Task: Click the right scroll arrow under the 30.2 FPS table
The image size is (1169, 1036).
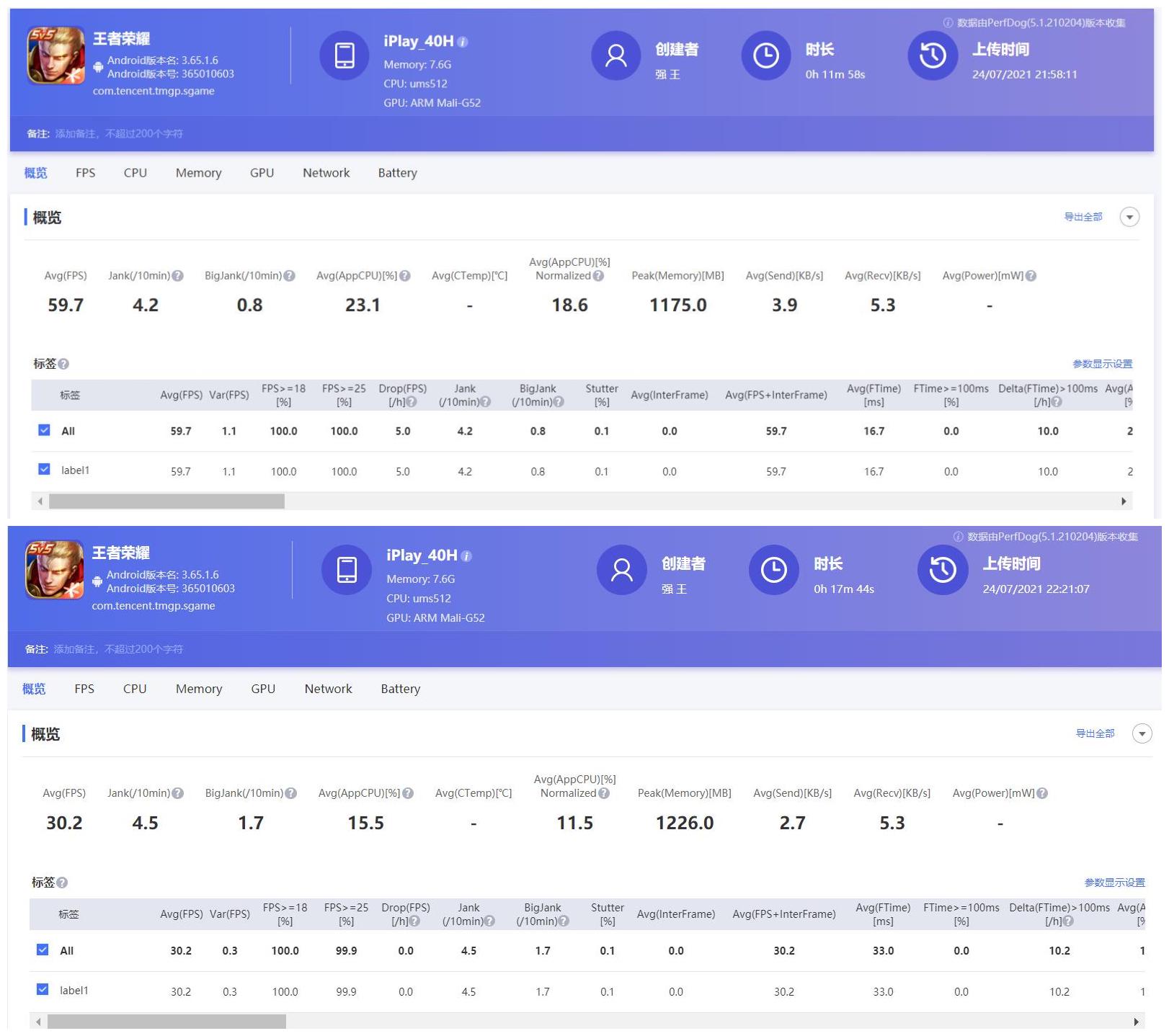Action: 1136,1022
